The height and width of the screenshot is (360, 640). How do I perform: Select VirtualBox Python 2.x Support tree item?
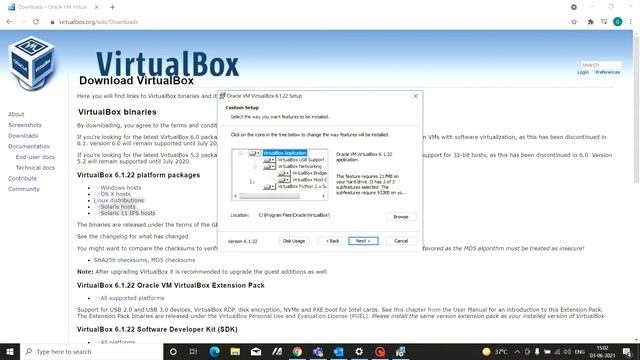click(302, 187)
